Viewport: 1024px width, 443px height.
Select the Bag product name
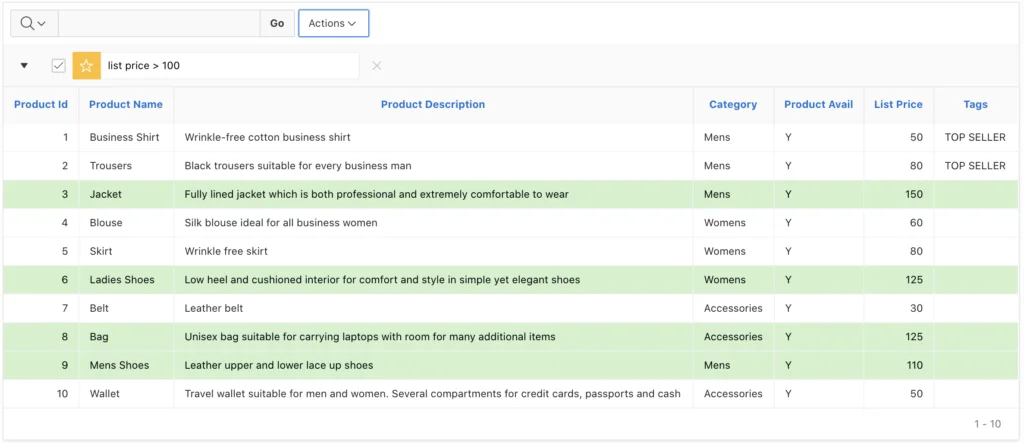(99, 336)
